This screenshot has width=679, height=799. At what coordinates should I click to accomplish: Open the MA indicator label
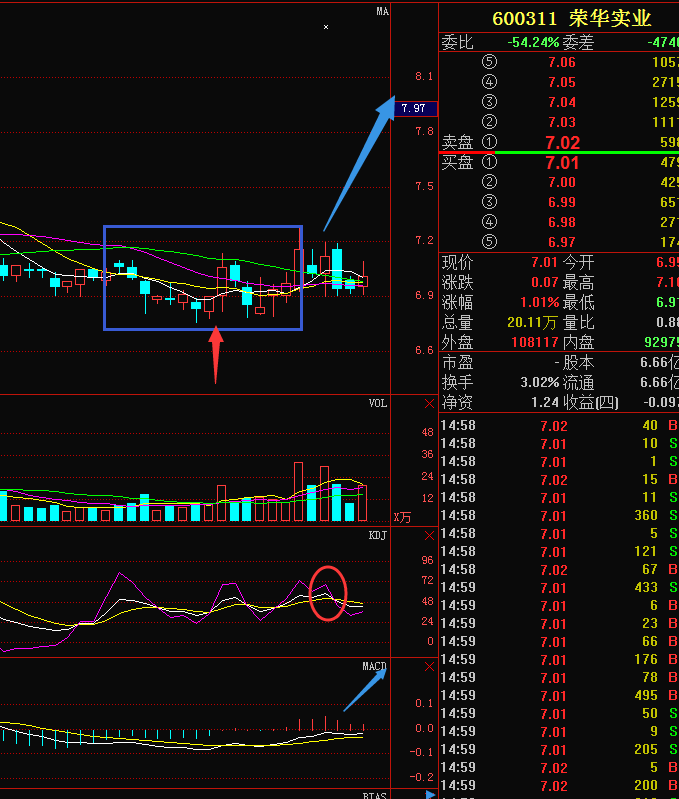tap(383, 11)
